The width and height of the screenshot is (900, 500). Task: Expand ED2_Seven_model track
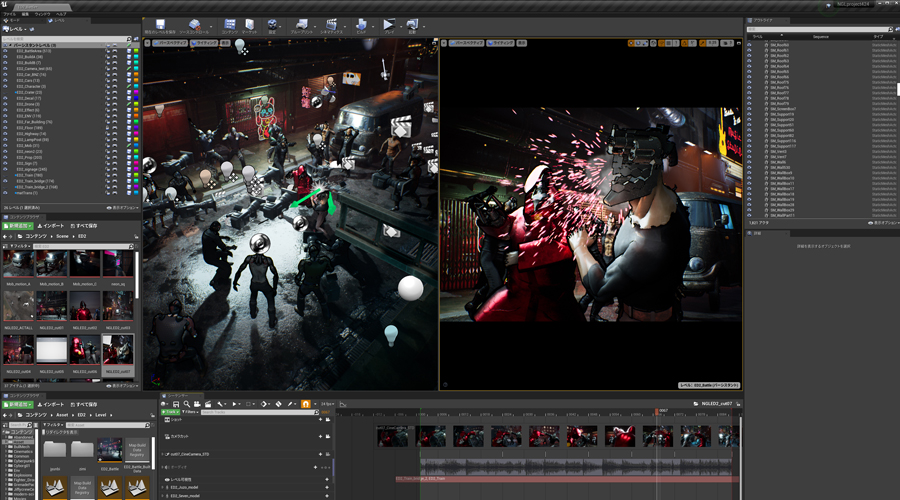pos(162,495)
